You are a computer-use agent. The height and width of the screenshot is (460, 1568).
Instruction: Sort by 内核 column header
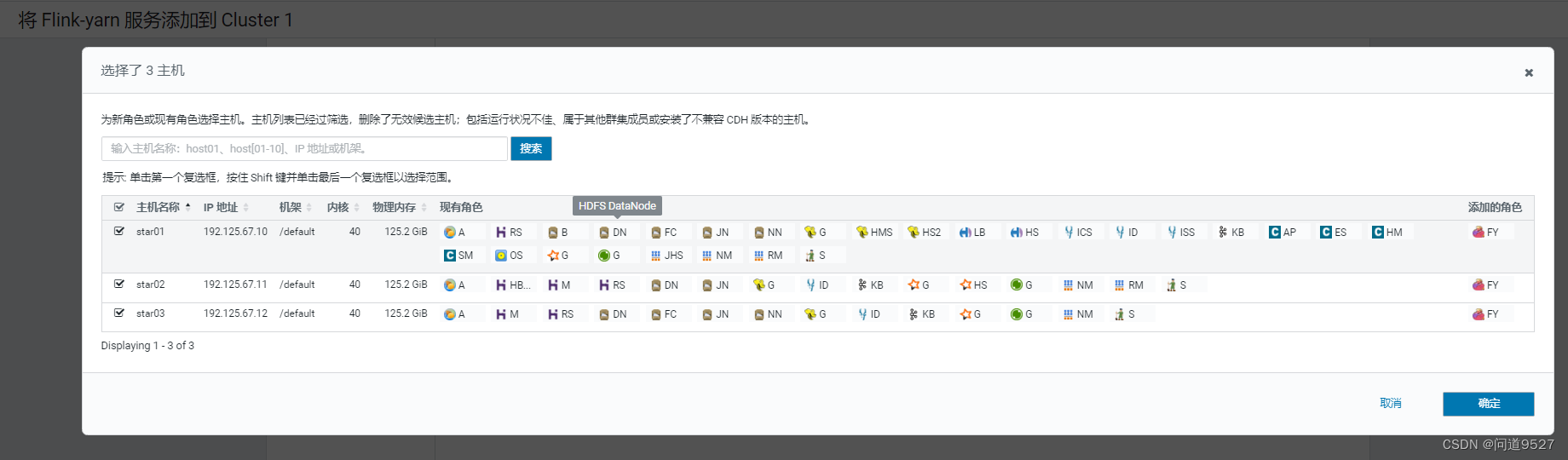(343, 207)
